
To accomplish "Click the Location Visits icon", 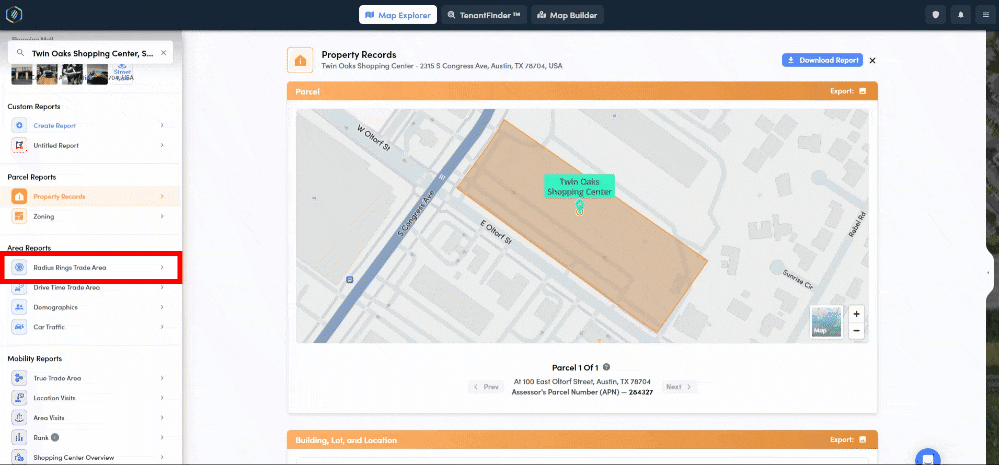I will pyautogui.click(x=20, y=398).
